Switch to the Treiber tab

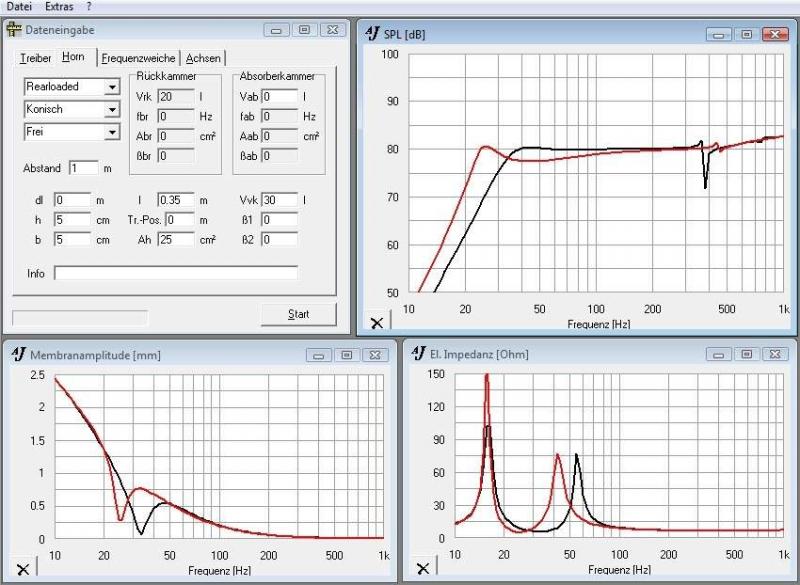[x=35, y=58]
